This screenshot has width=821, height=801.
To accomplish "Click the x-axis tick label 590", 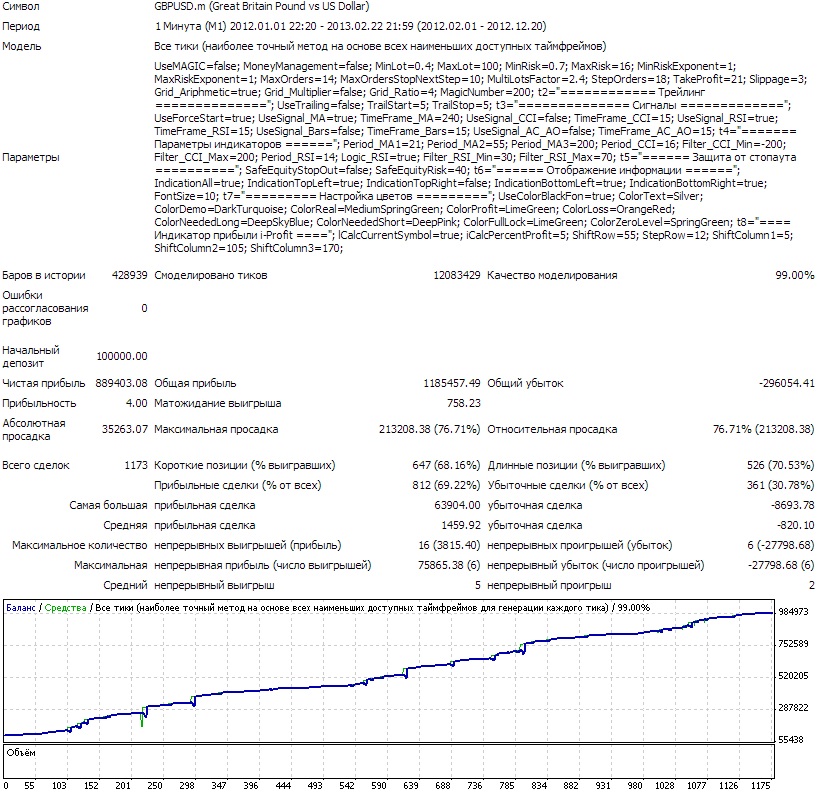I will (379, 786).
